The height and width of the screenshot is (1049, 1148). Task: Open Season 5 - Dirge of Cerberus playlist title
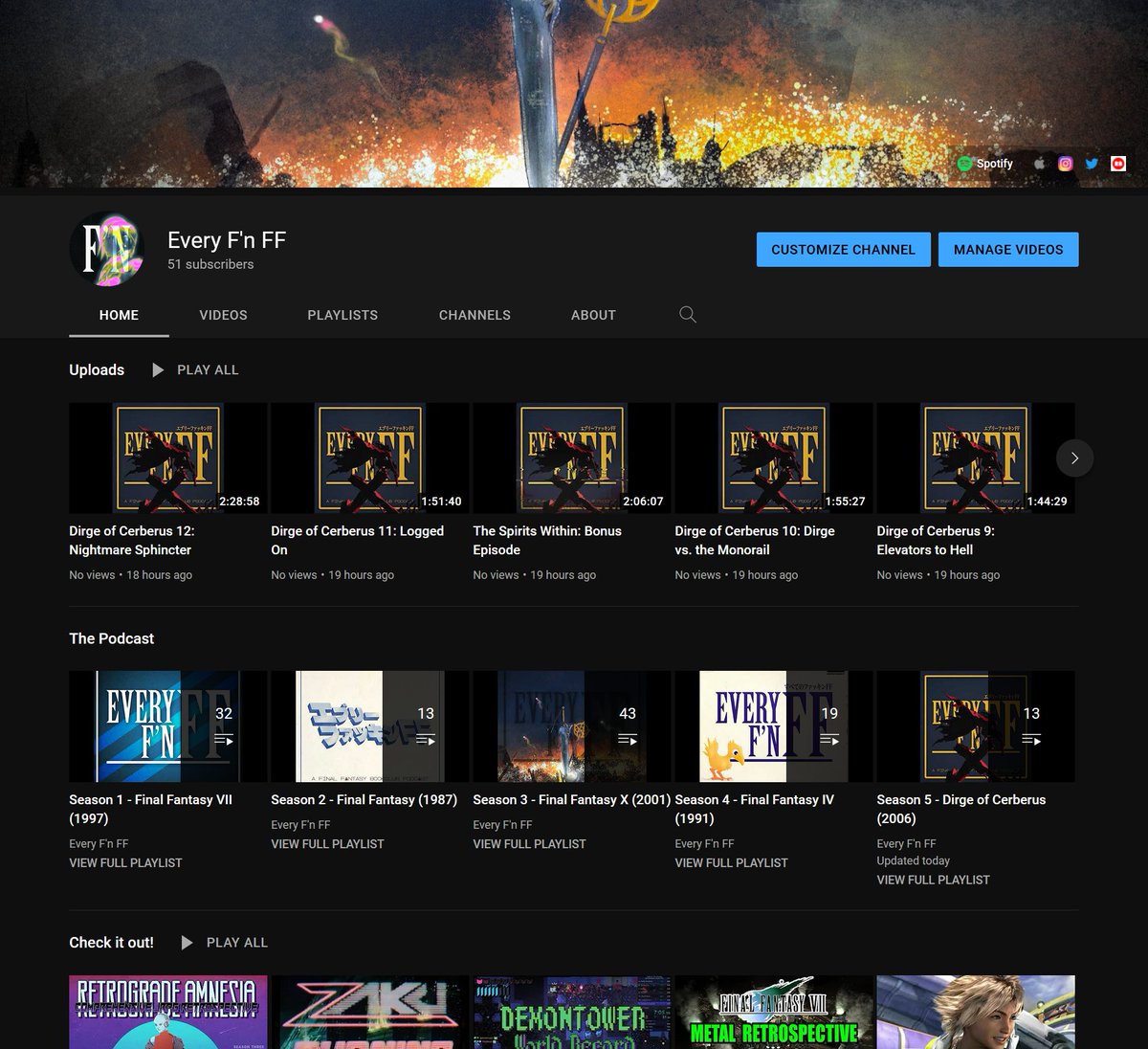[x=960, y=809]
